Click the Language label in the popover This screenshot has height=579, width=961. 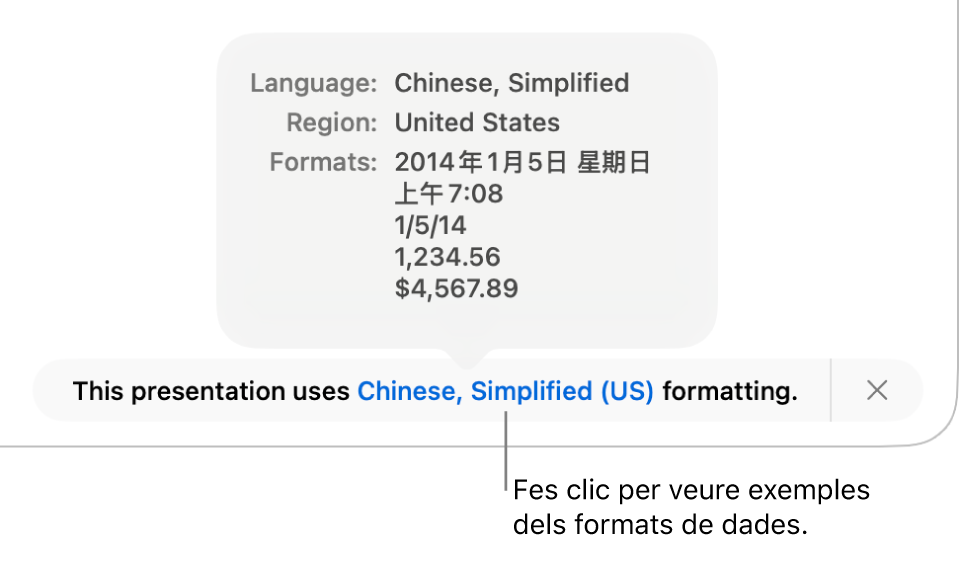pyautogui.click(x=313, y=83)
